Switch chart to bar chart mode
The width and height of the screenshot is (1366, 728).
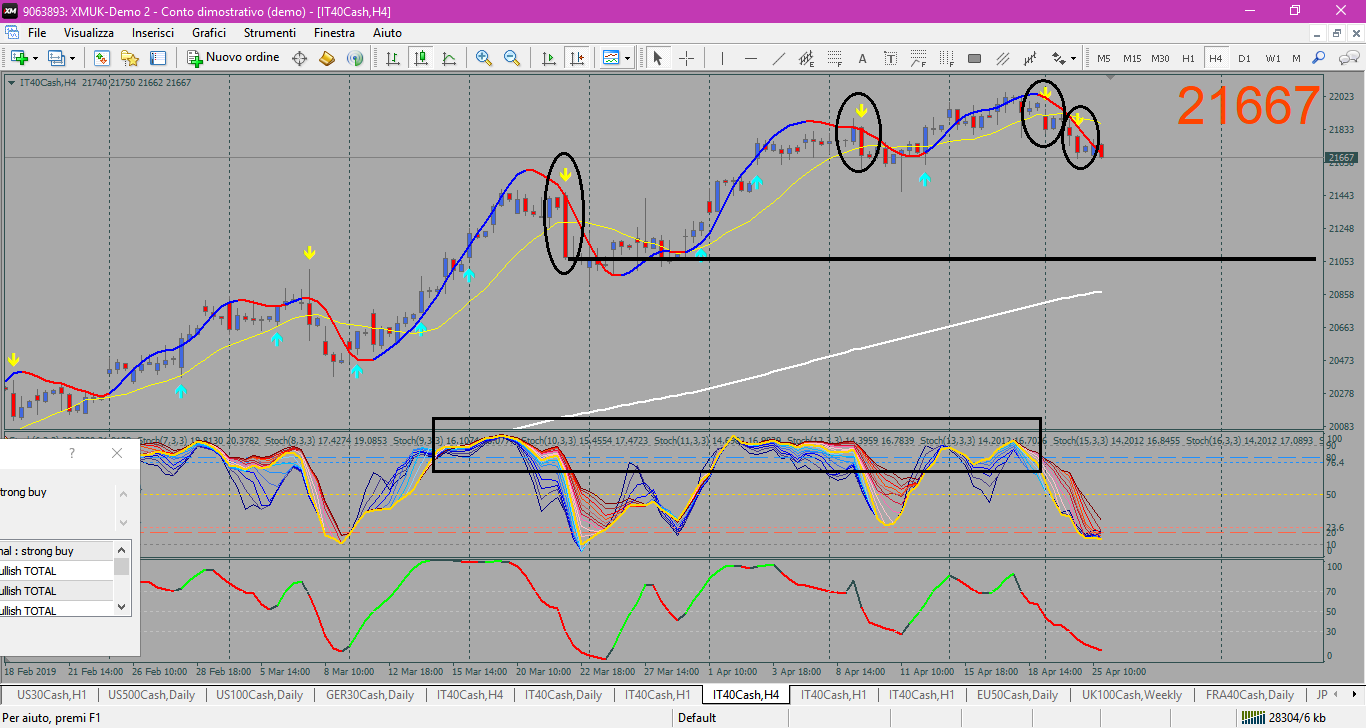tap(393, 58)
